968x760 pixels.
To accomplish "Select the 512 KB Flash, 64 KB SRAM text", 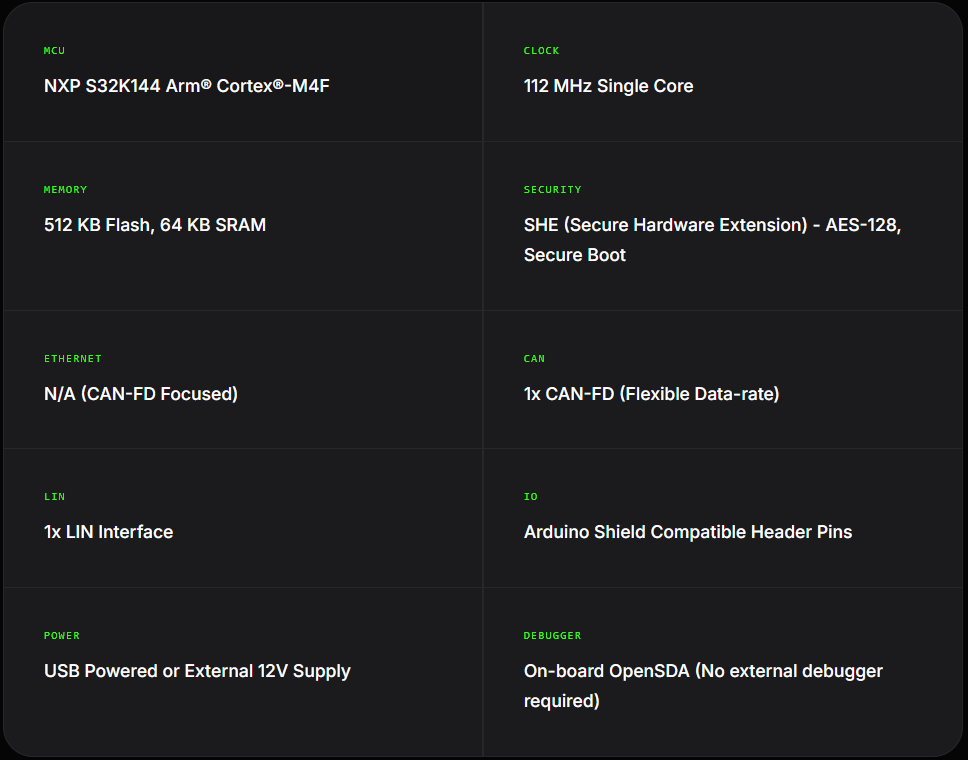I will (x=155, y=225).
